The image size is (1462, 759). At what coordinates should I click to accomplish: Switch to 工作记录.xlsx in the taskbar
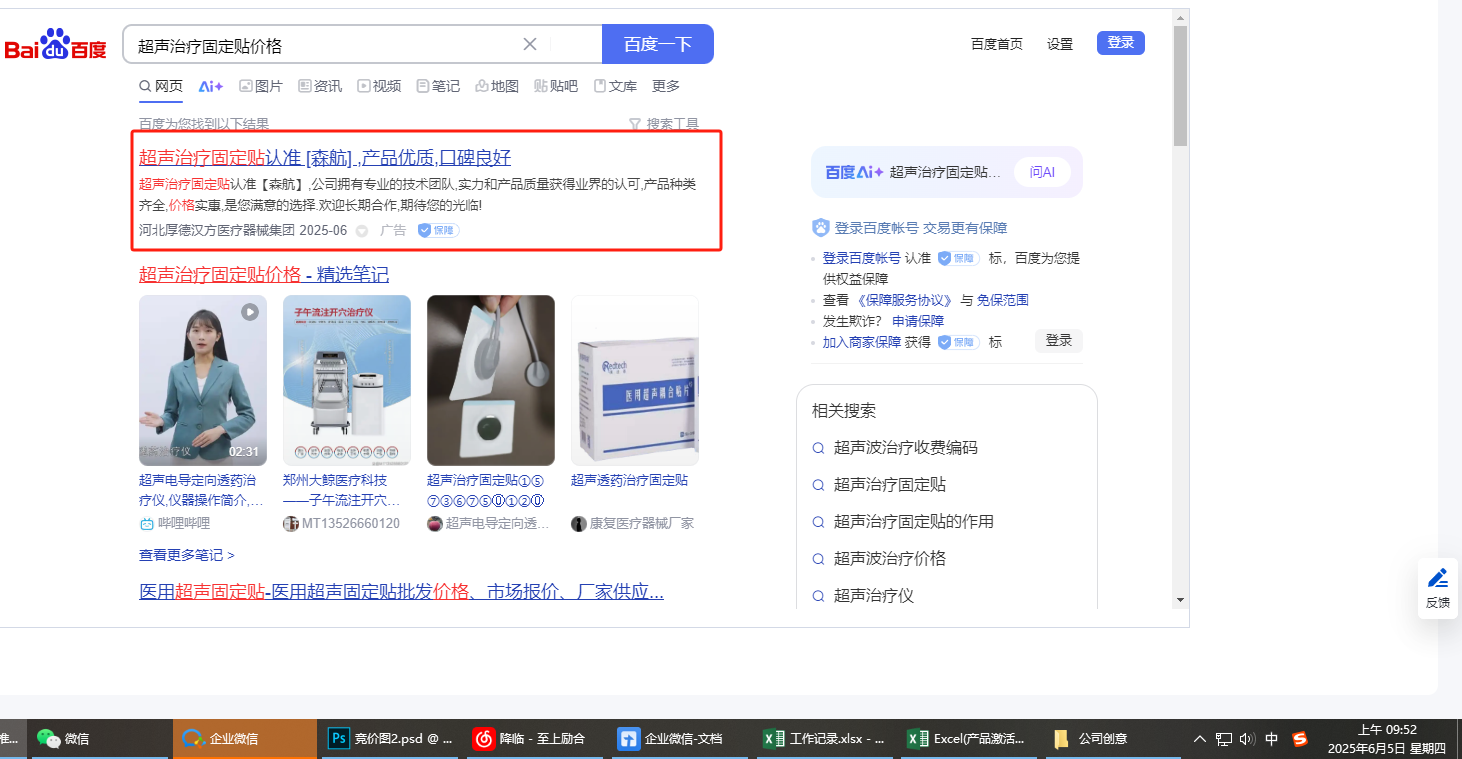[825, 739]
